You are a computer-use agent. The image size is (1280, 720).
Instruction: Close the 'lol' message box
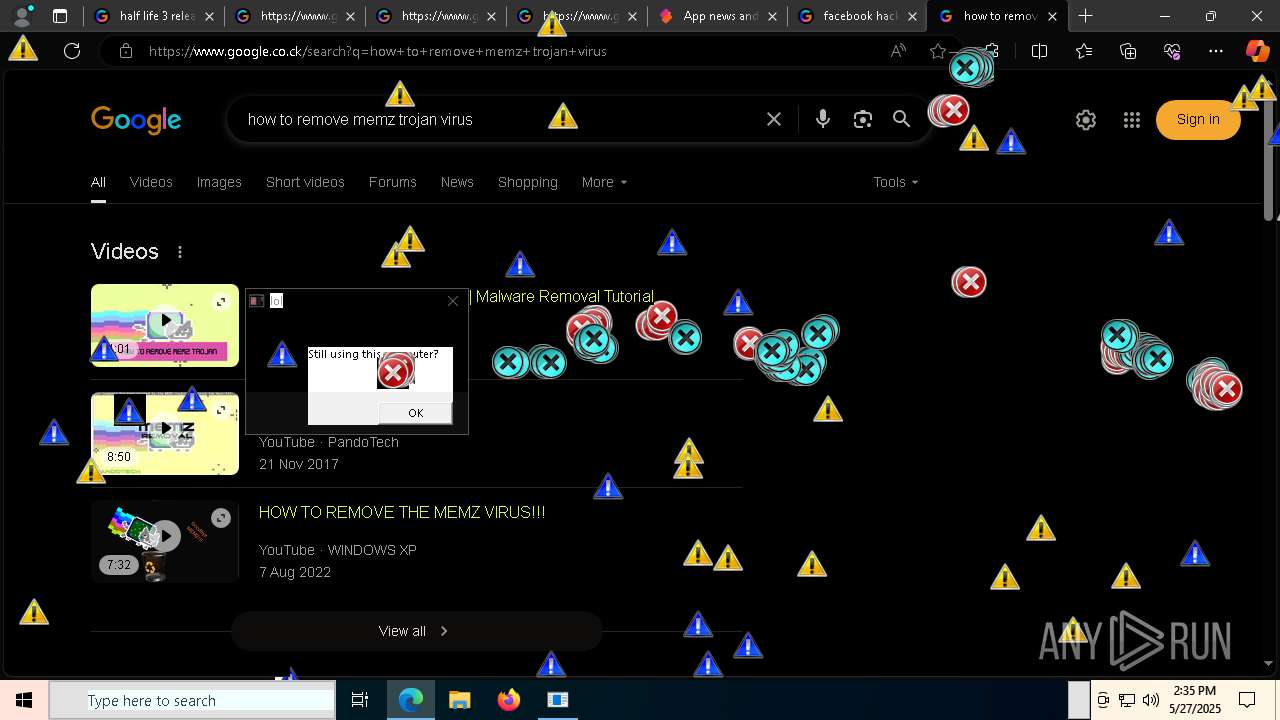(453, 300)
